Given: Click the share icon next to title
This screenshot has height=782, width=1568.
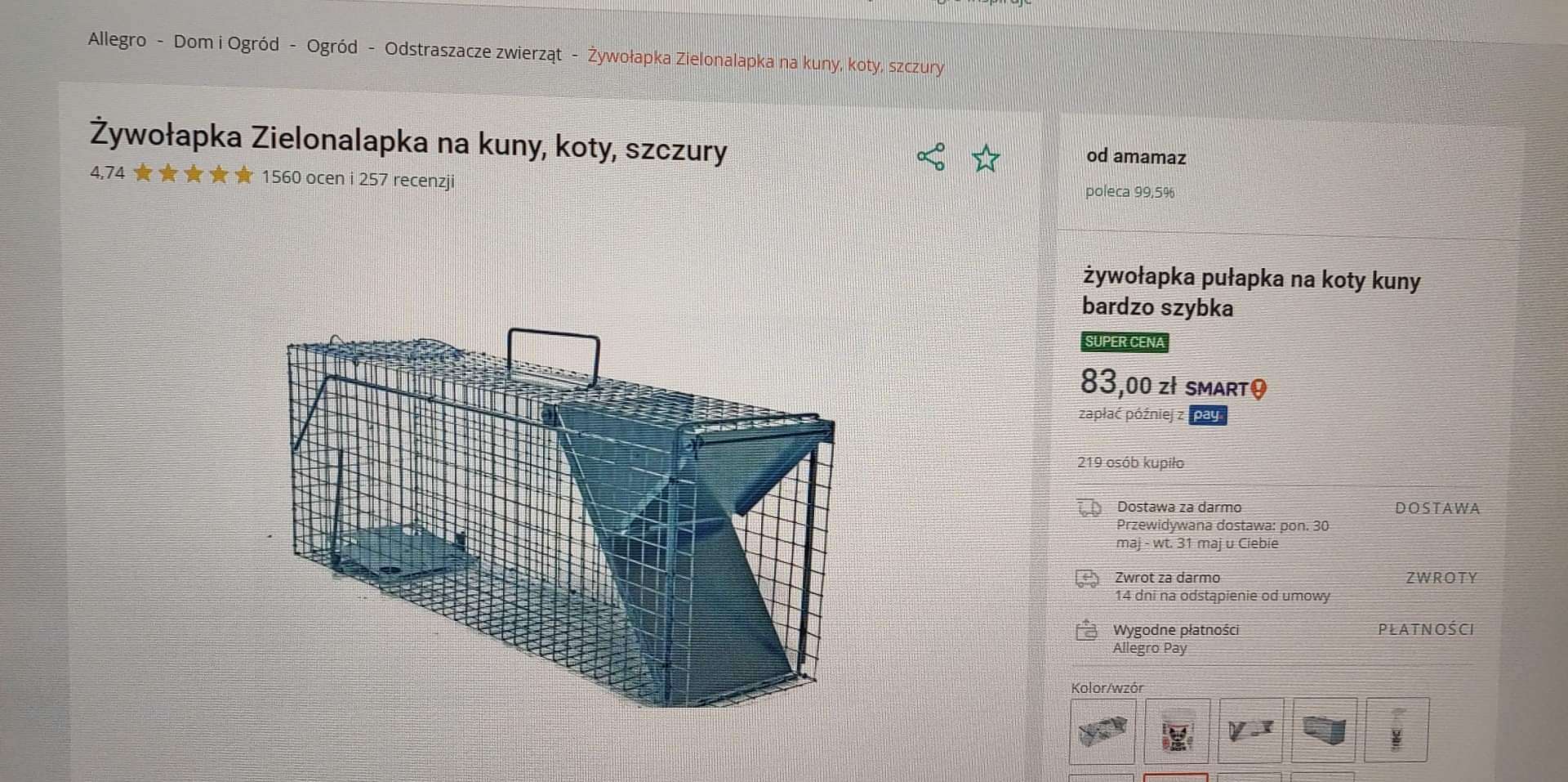Looking at the screenshot, I should click(931, 156).
